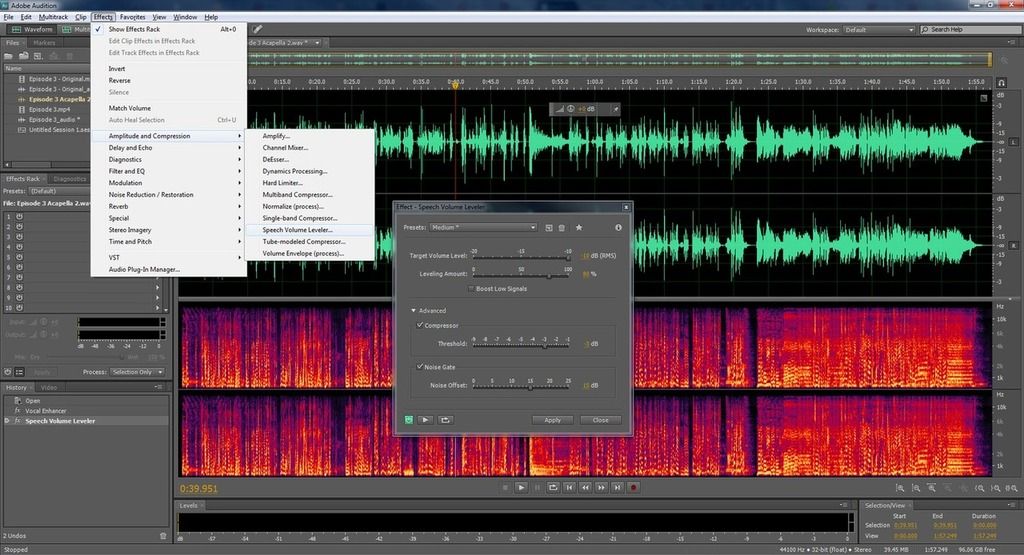Toggle power for Effects Rack slot 1

[20, 216]
